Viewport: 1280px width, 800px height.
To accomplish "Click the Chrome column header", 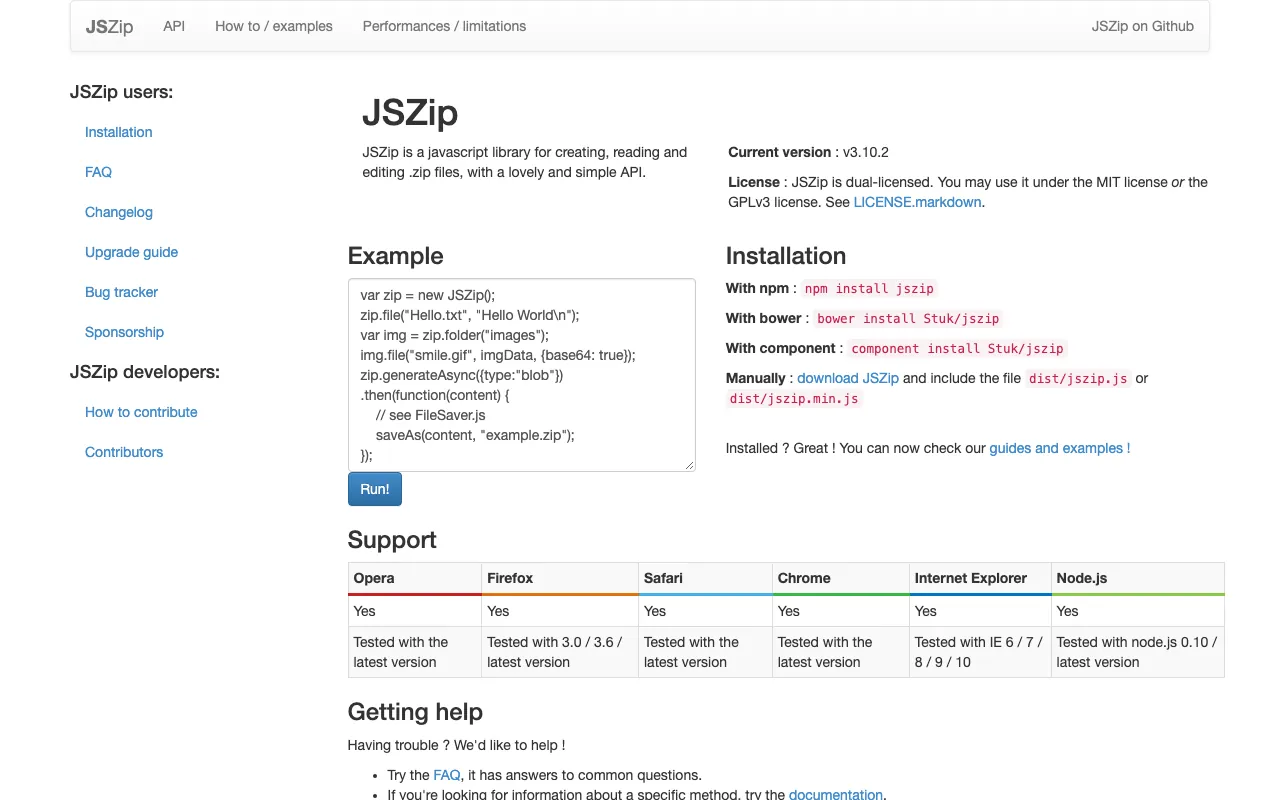I will 841,578.
